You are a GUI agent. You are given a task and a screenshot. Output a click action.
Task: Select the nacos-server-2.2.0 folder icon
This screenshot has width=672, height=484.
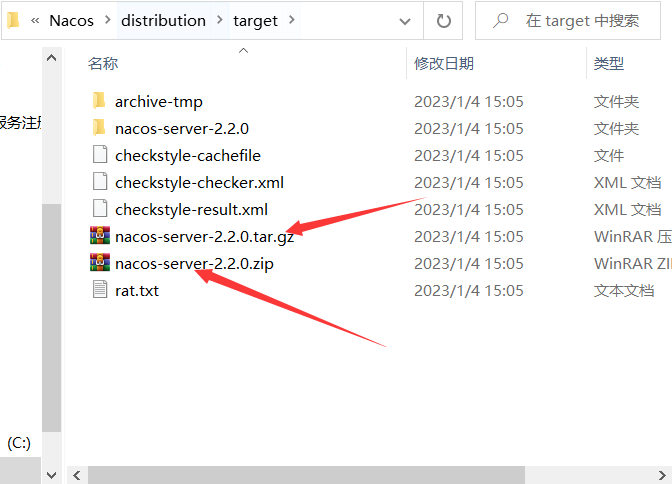pos(99,128)
